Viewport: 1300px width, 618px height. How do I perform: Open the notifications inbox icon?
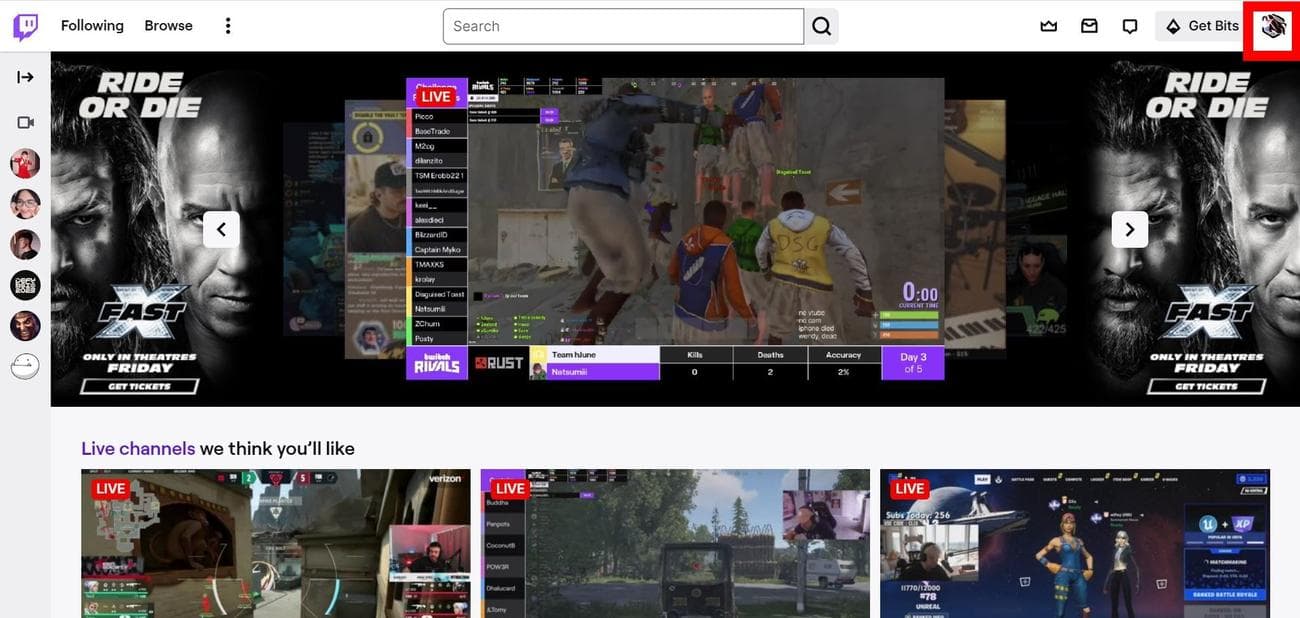(1089, 26)
